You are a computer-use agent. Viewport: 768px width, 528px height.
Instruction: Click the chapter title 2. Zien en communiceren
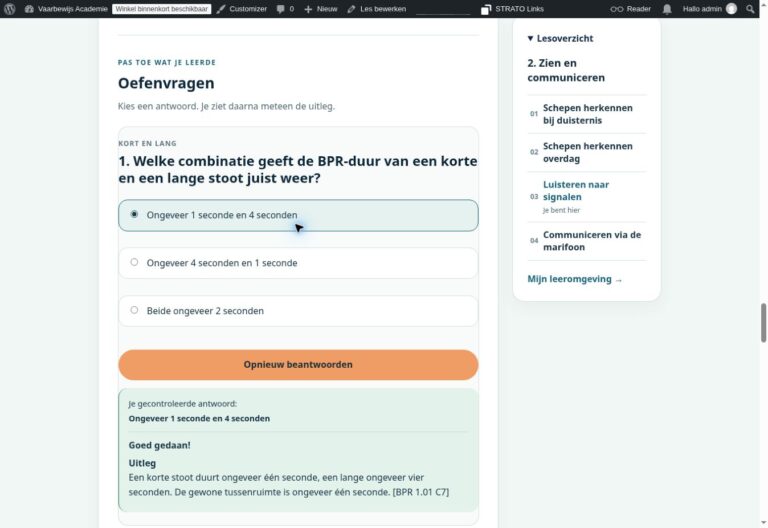566,70
